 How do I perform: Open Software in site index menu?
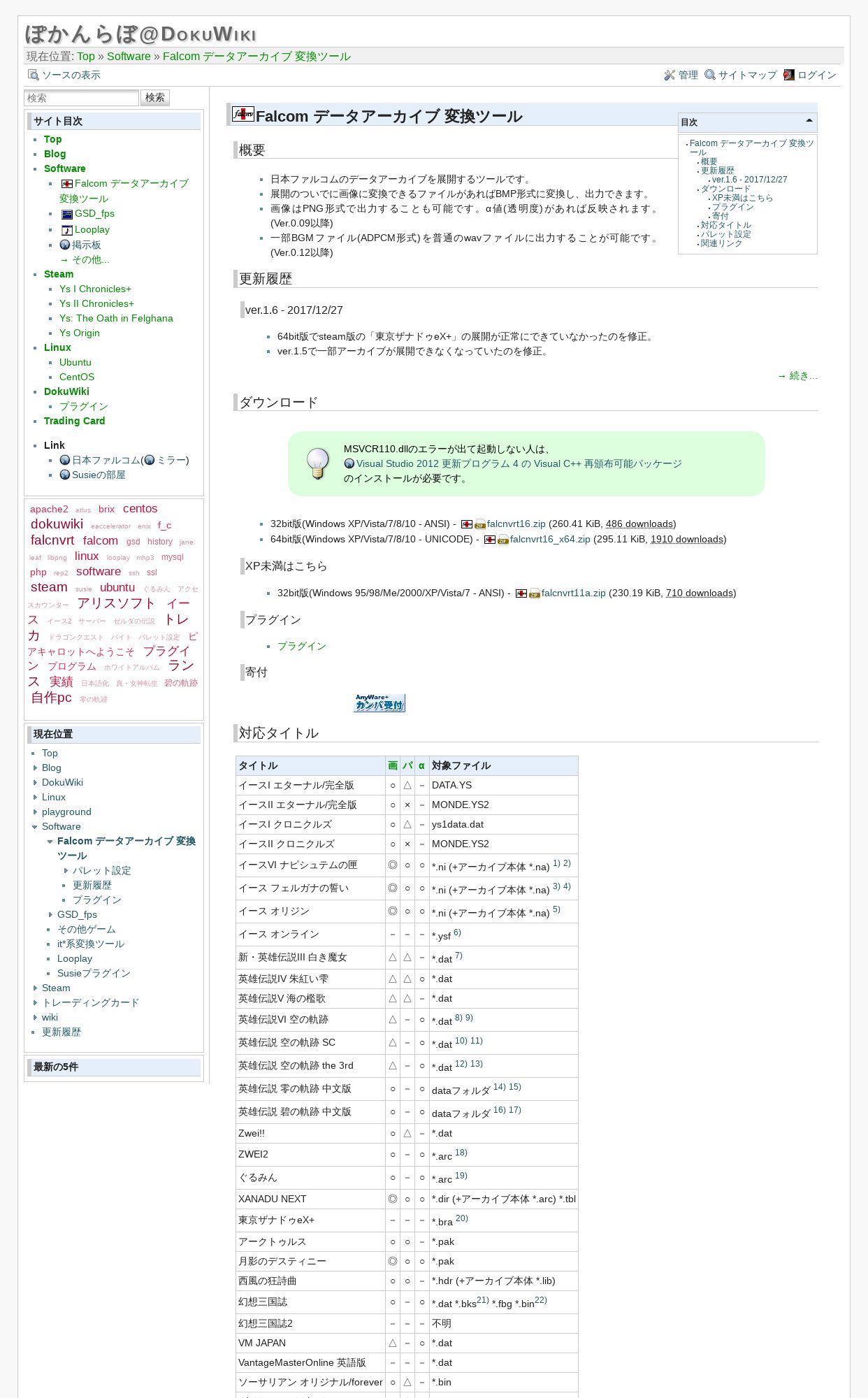(64, 168)
